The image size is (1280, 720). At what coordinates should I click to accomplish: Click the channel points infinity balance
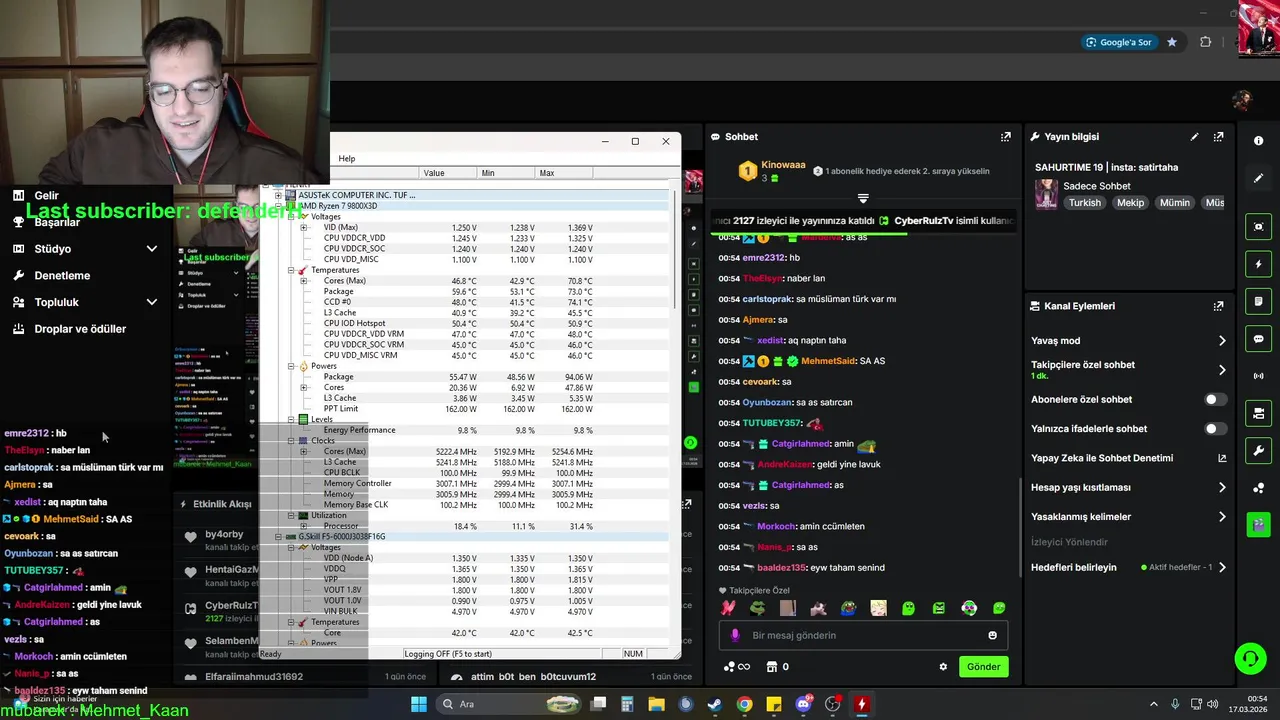[x=736, y=667]
